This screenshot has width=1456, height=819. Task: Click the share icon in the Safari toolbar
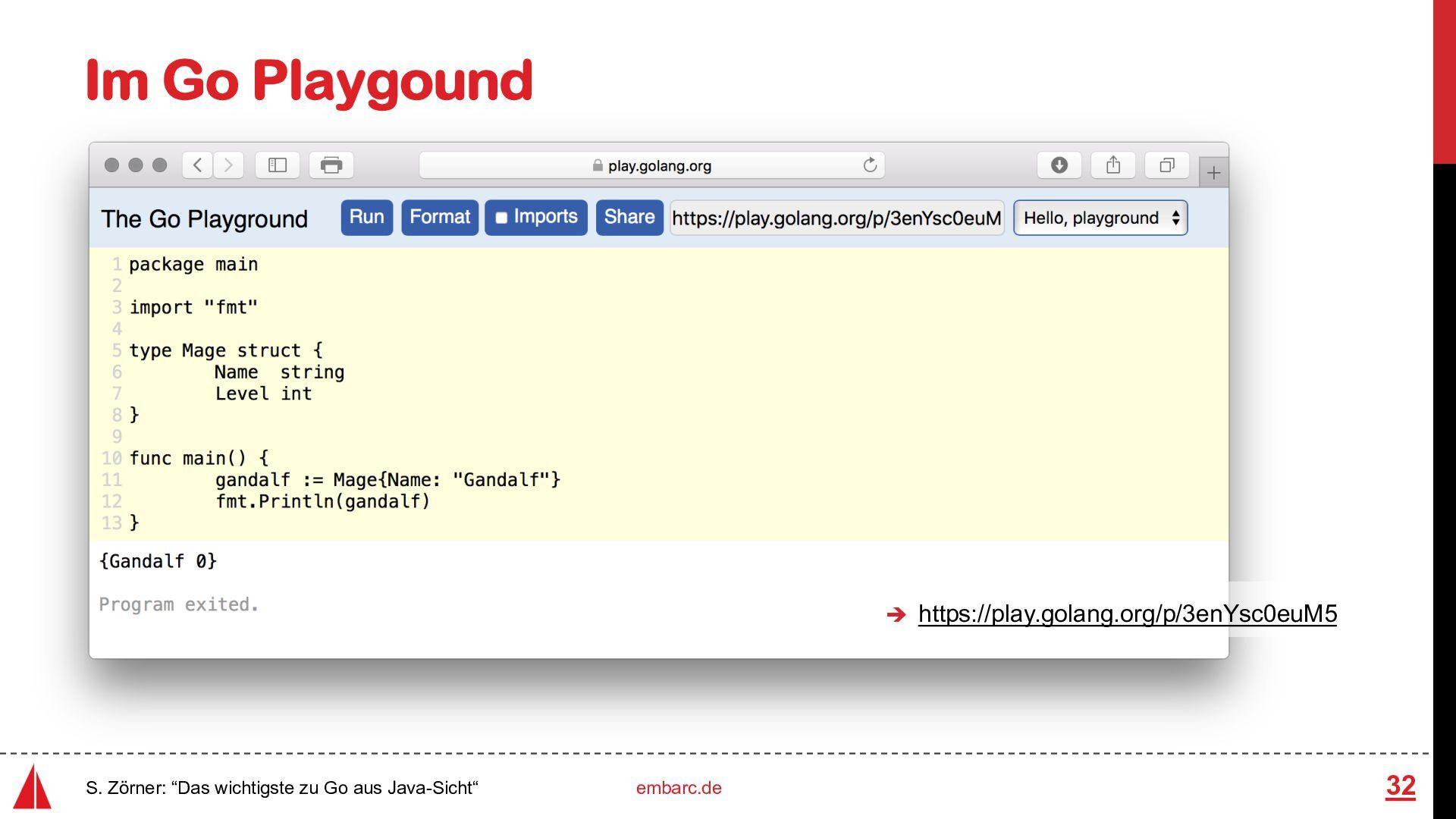1113,165
